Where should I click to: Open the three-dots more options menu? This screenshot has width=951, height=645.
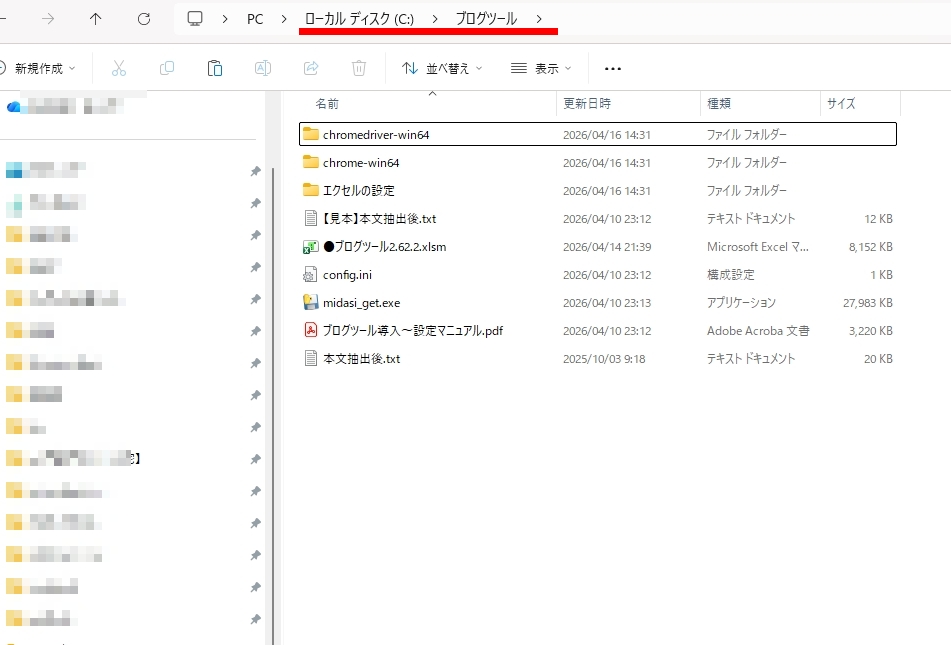coord(613,68)
